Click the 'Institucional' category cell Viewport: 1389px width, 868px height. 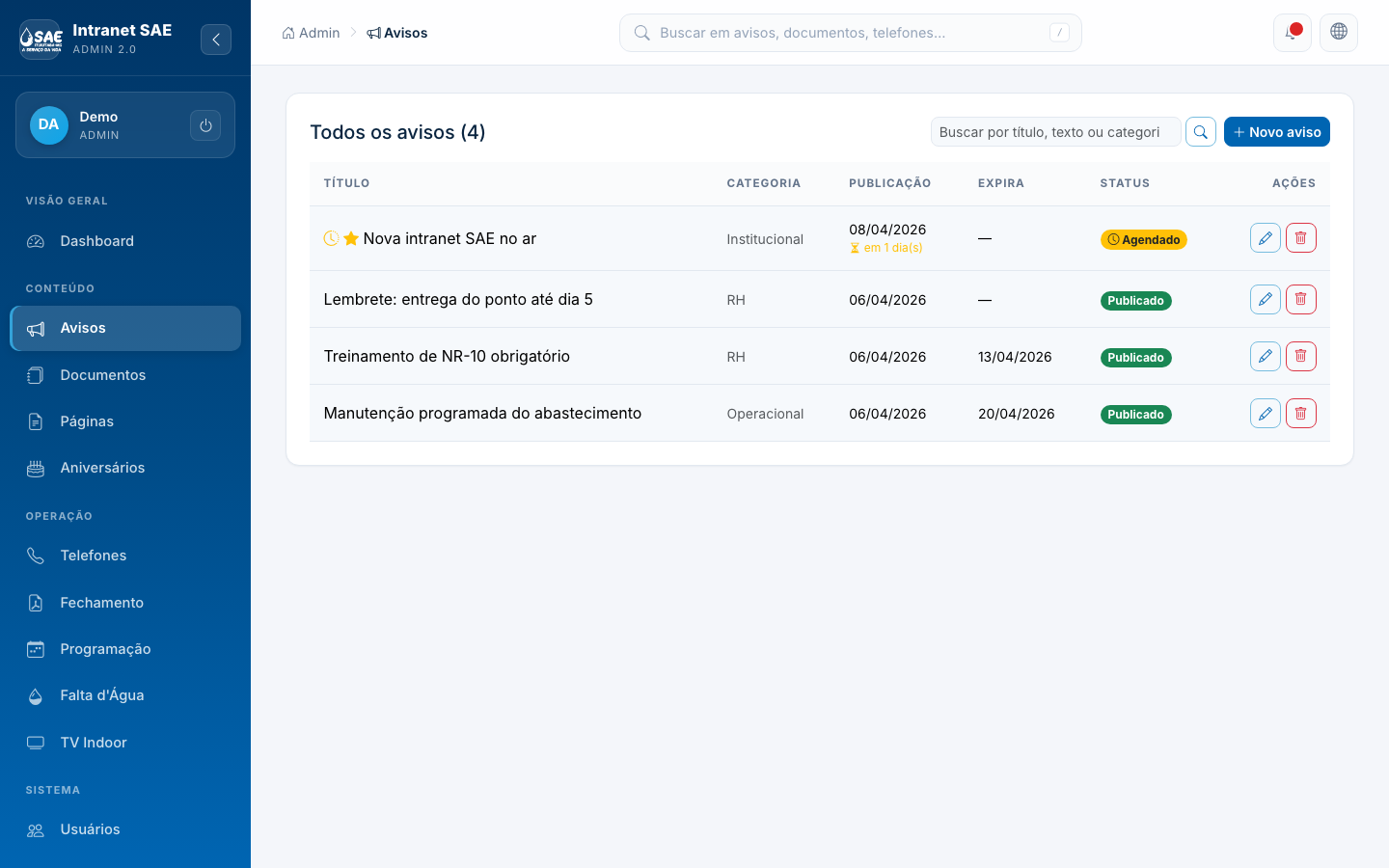pos(765,239)
